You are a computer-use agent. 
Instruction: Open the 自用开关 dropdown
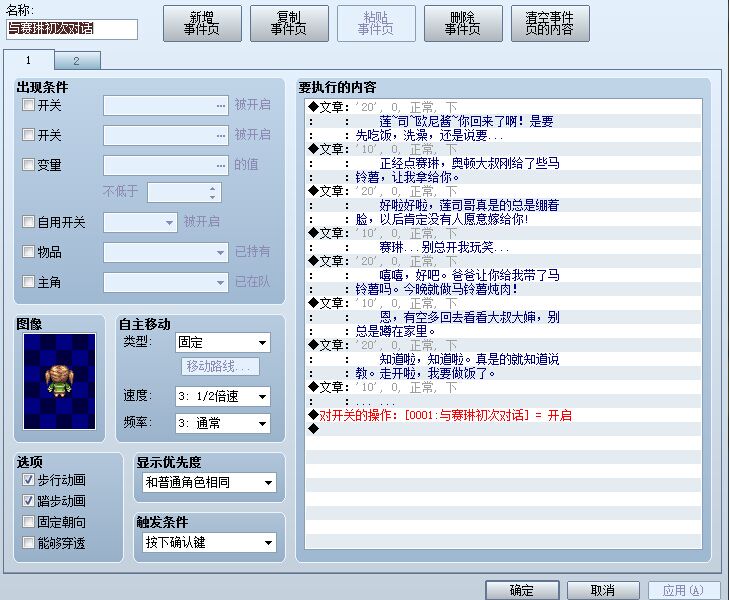[140, 223]
